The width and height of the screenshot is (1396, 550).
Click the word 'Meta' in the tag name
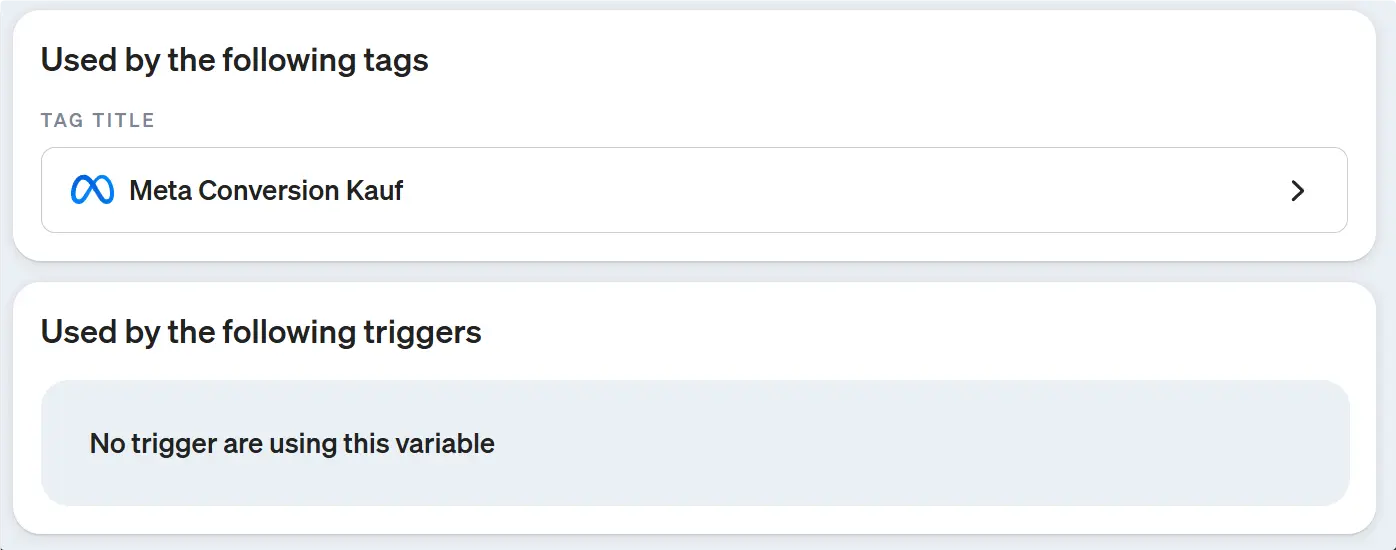pos(160,190)
